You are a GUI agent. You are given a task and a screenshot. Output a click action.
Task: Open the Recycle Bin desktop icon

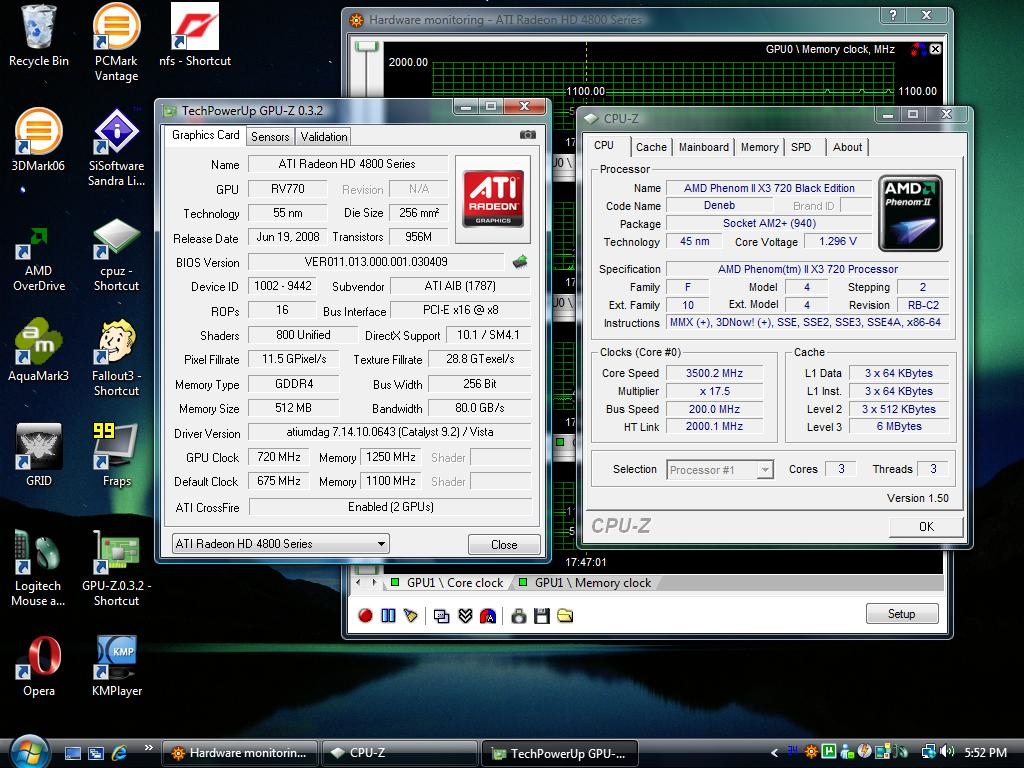39,36
